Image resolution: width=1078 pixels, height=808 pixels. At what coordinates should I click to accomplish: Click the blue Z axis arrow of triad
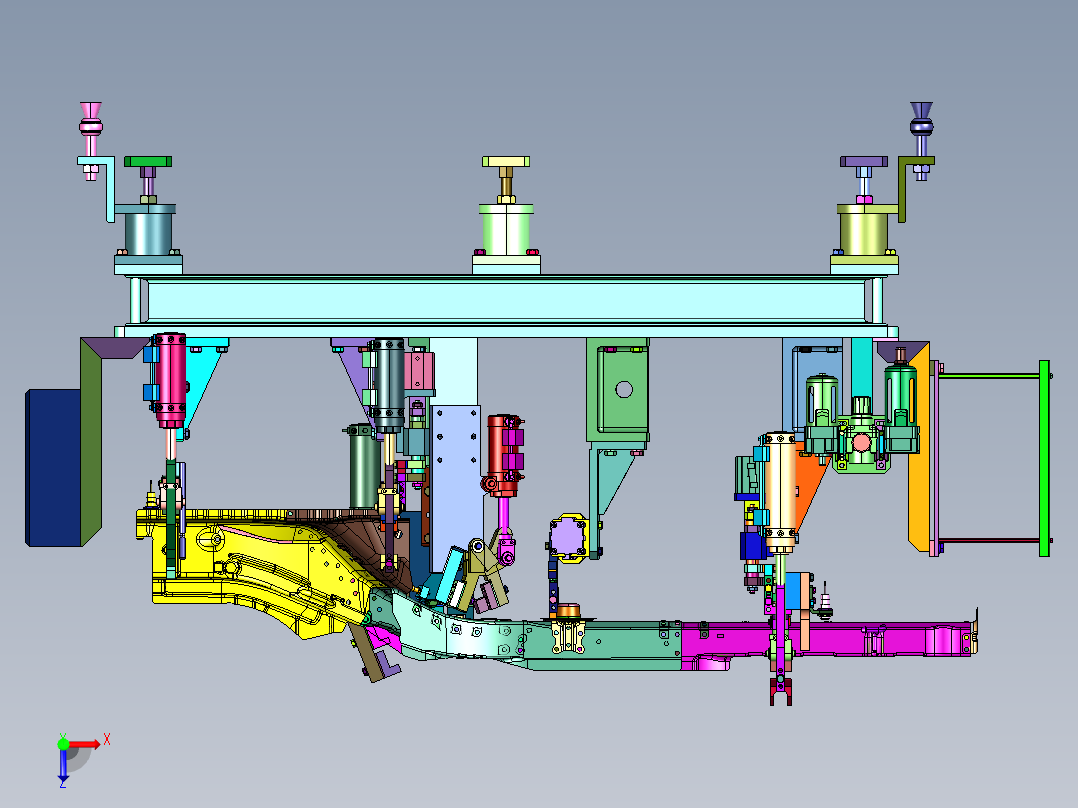click(x=63, y=766)
